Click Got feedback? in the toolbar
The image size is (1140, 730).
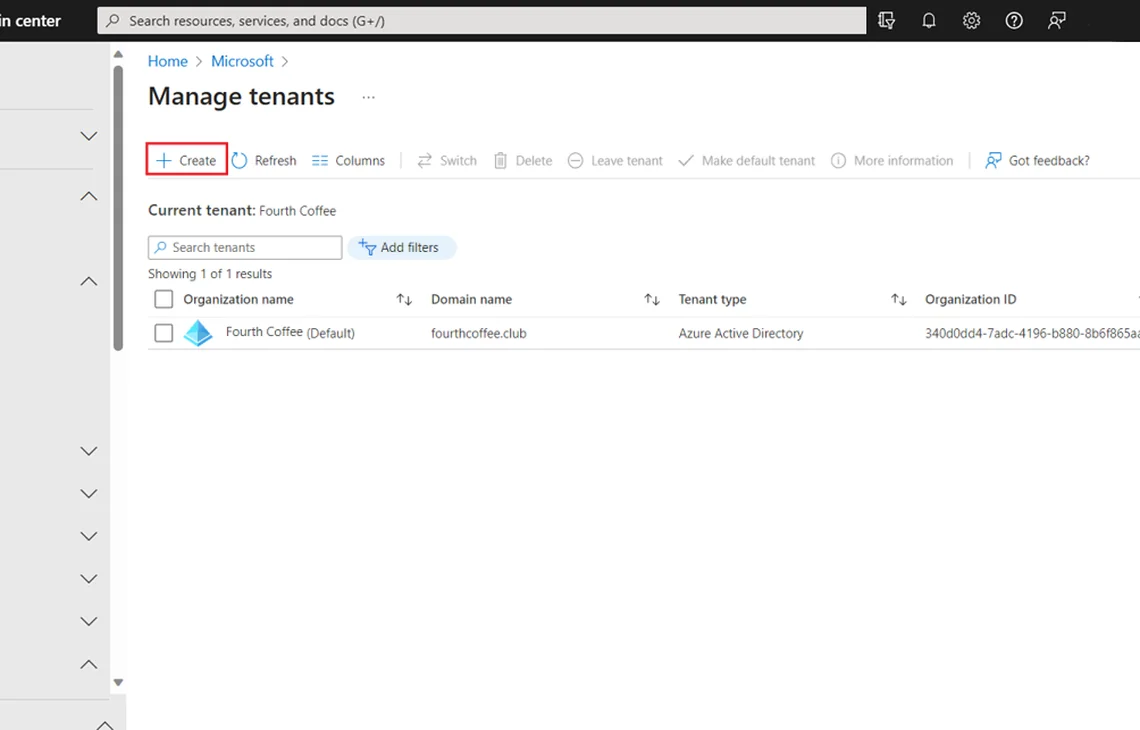click(x=1037, y=160)
